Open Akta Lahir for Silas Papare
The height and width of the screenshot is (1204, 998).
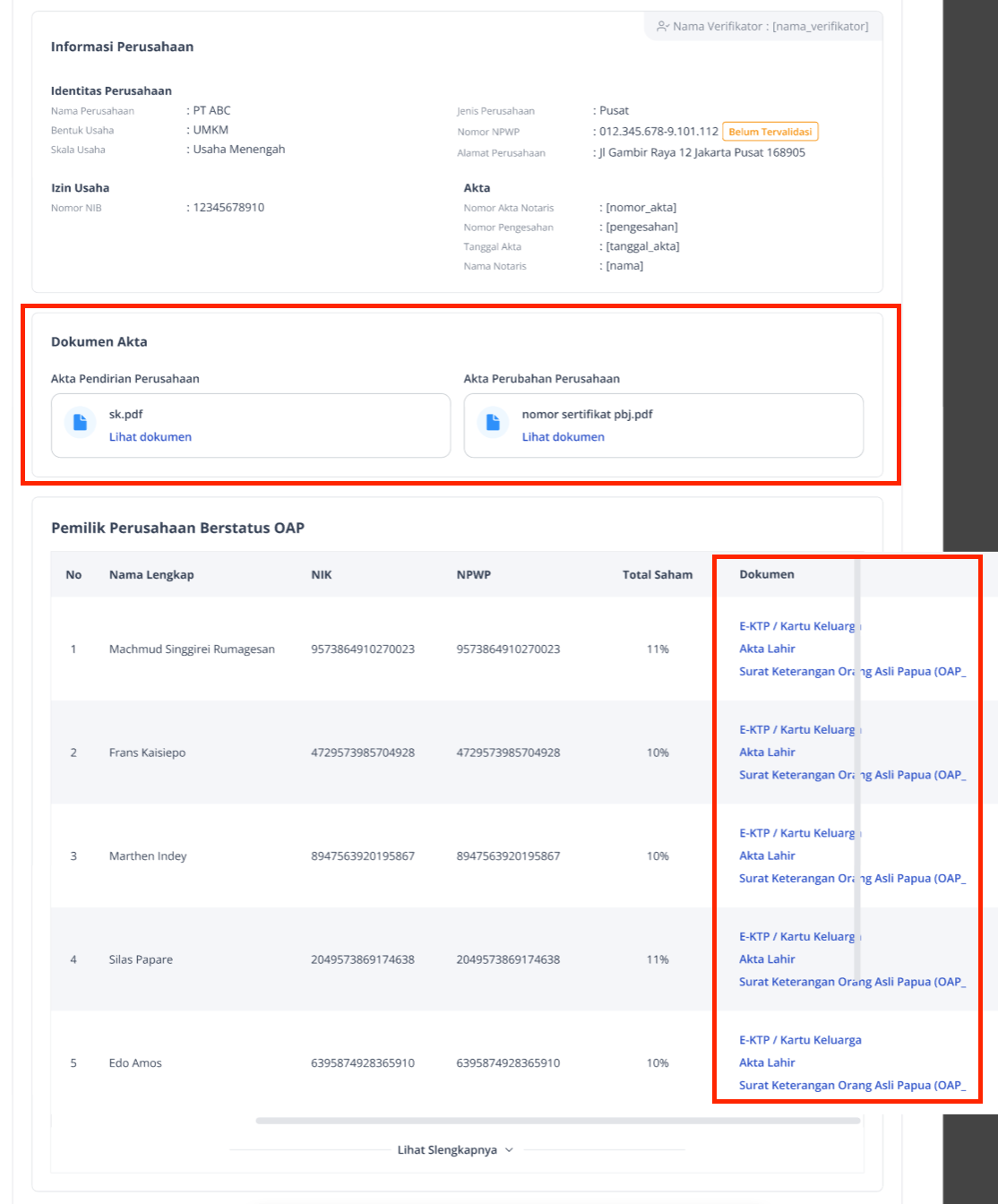click(x=767, y=959)
